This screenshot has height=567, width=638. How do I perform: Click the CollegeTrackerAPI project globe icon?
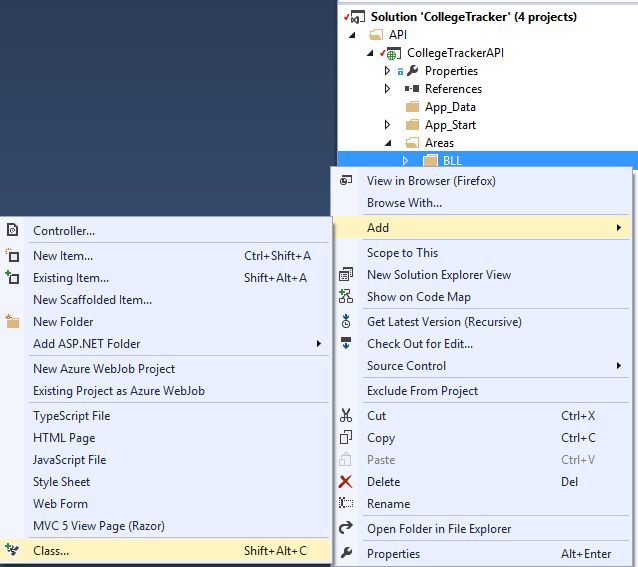391,53
